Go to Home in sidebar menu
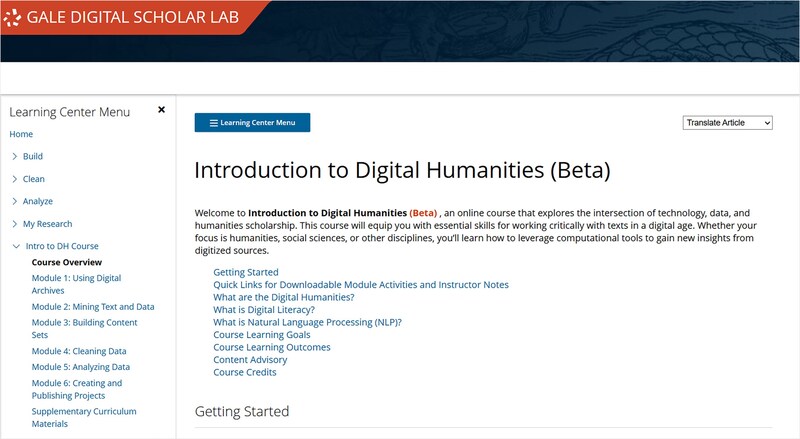The width and height of the screenshot is (800, 439). click(21, 134)
